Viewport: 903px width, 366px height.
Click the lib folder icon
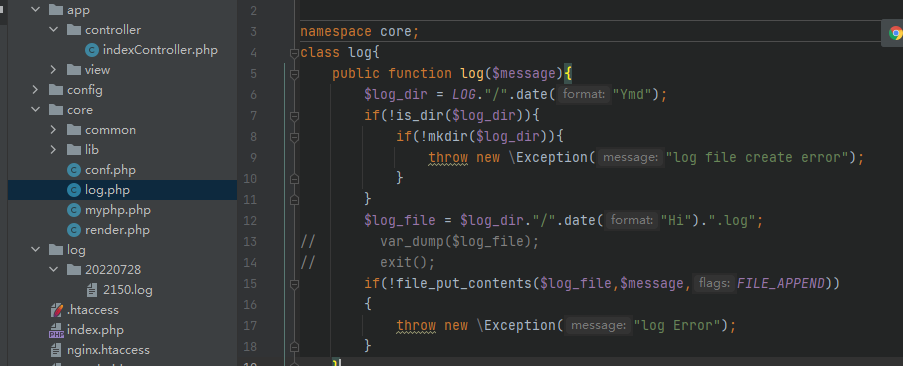[x=74, y=150]
